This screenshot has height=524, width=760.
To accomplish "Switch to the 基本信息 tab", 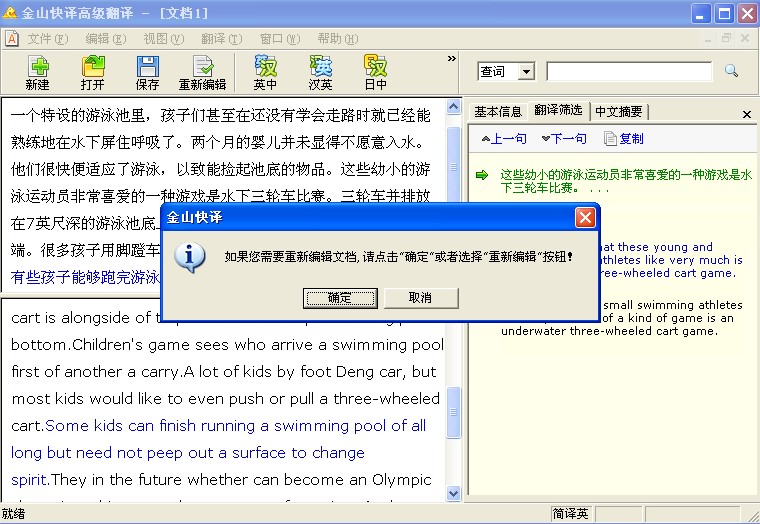I will tap(498, 112).
